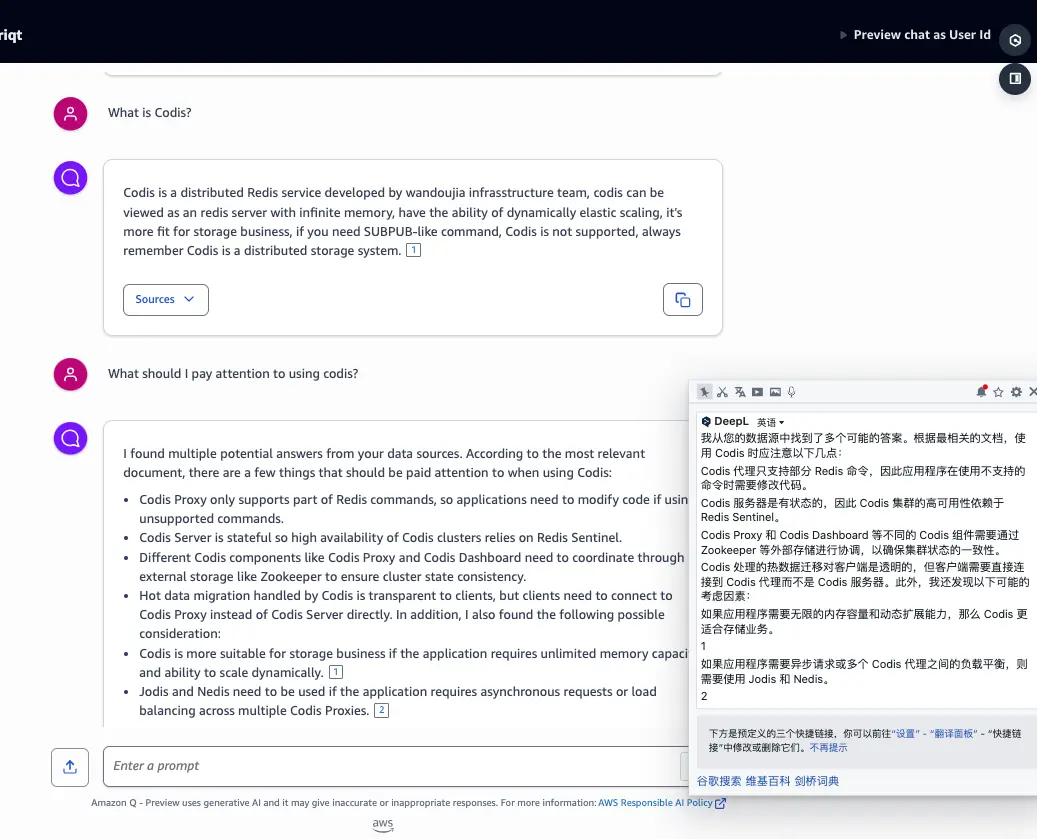Click the star favorite icon in popup
Viewport: 1037px width, 839px height.
(x=999, y=392)
